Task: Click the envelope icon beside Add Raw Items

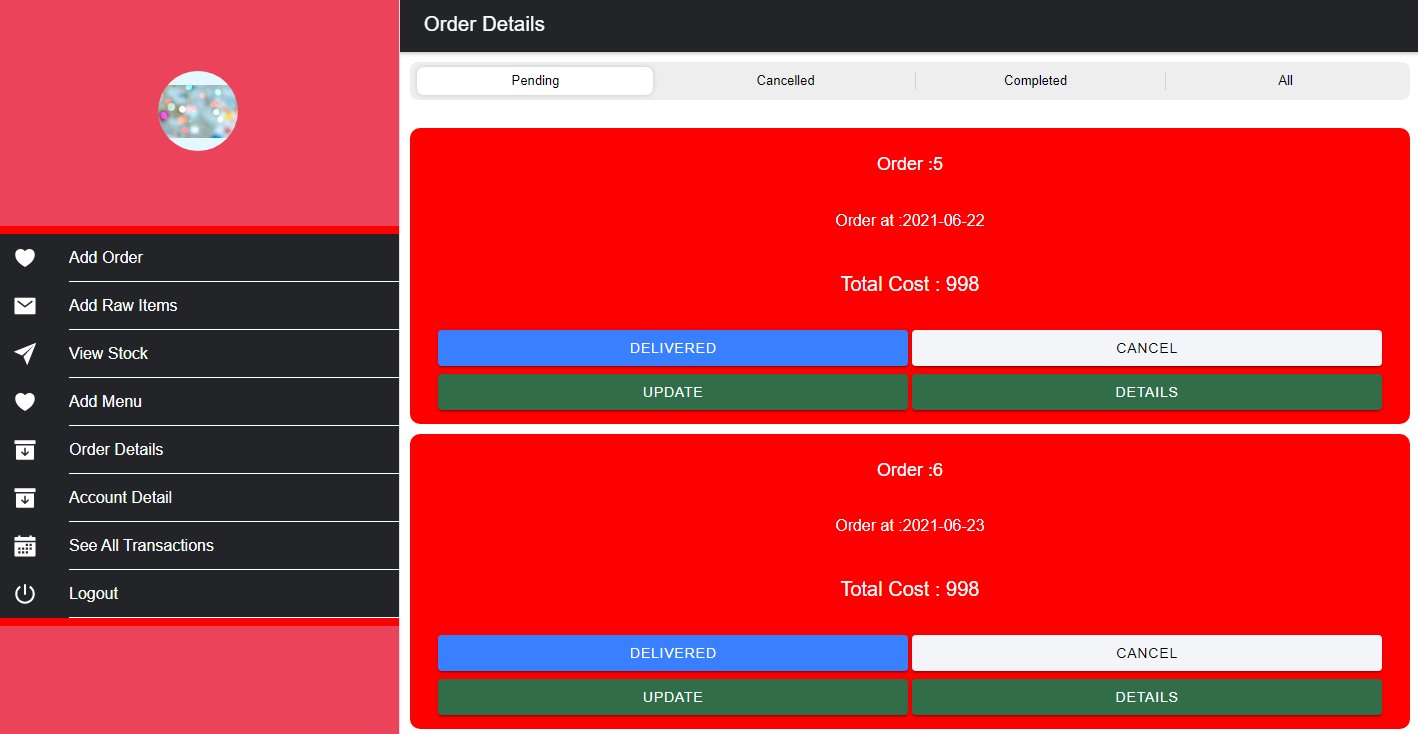Action: click(25, 306)
